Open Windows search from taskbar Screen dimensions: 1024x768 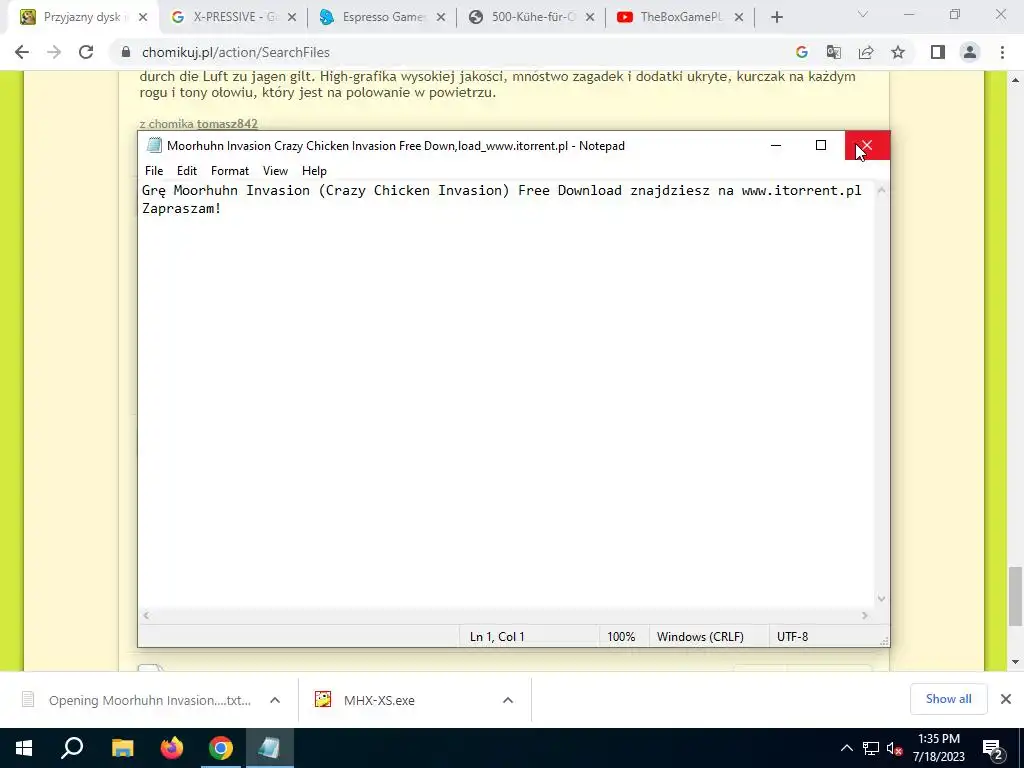pos(72,748)
